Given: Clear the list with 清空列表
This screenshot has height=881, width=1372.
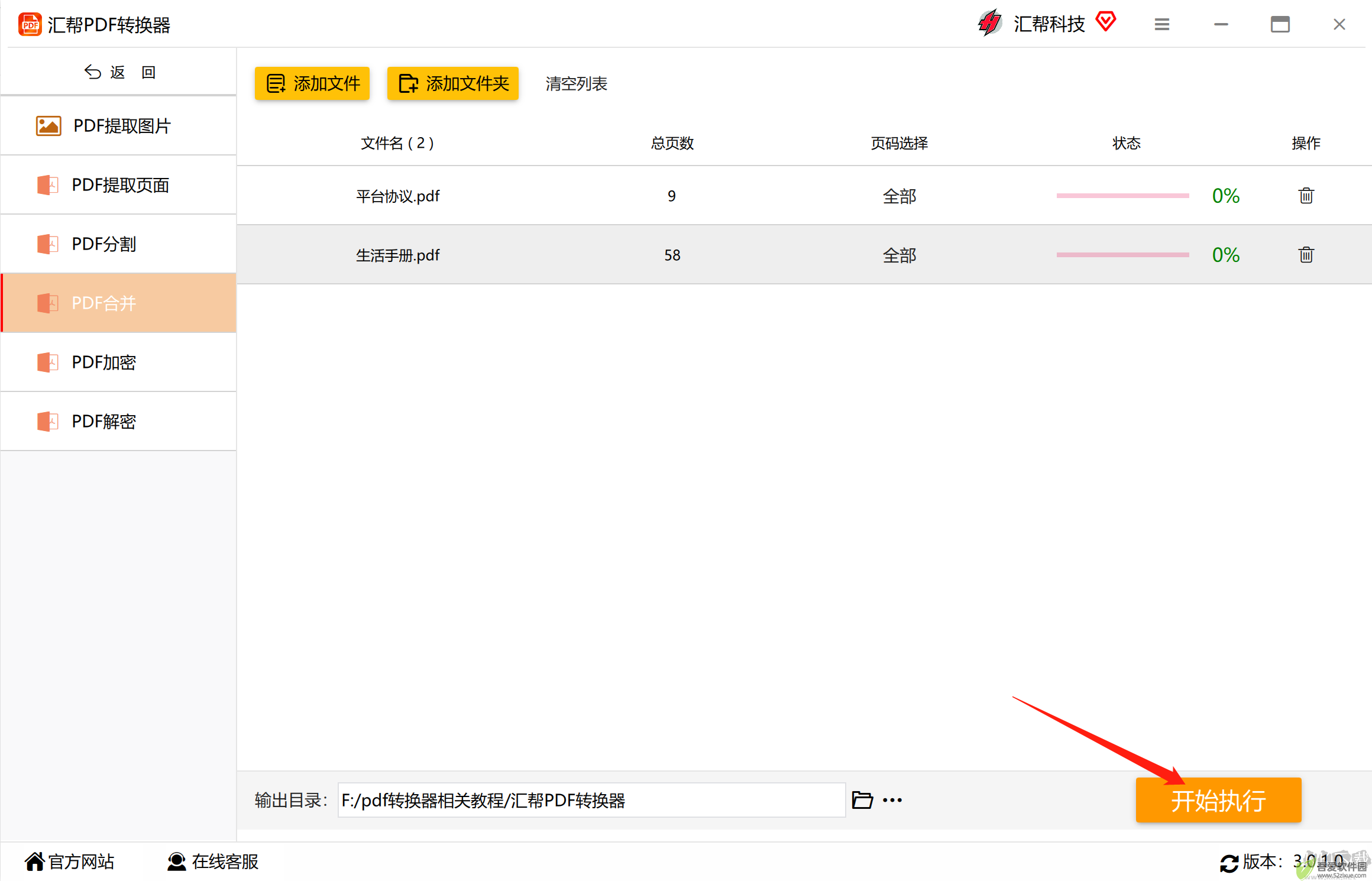Looking at the screenshot, I should (576, 84).
